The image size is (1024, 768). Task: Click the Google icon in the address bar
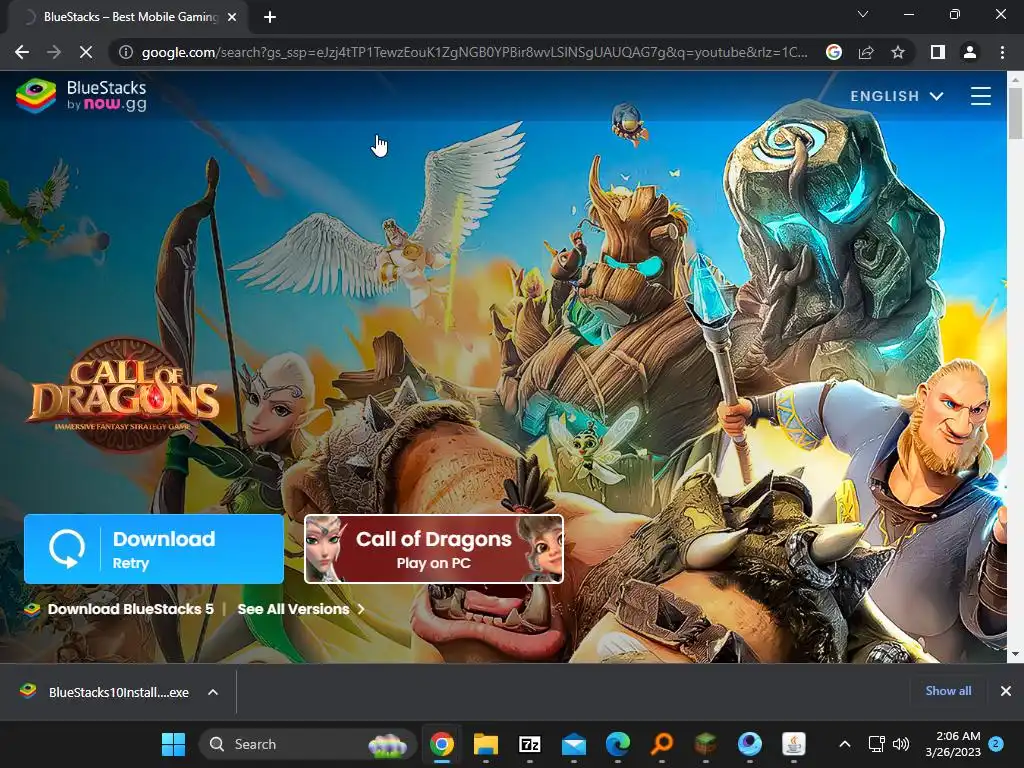(834, 52)
